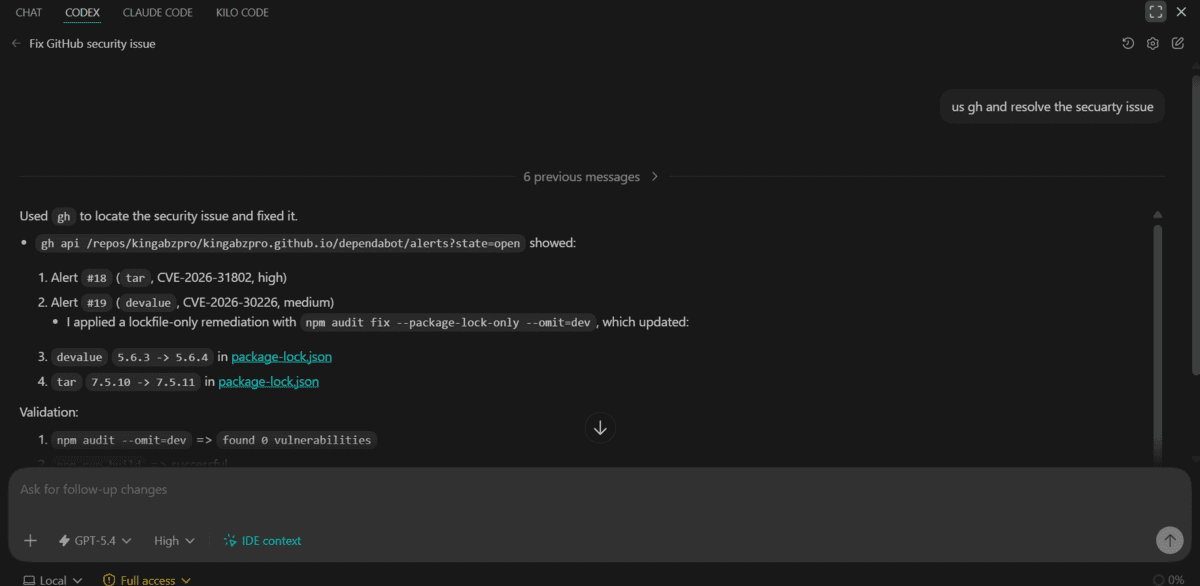Open the conversation history icon
This screenshot has height=586, width=1200.
pyautogui.click(x=1128, y=43)
